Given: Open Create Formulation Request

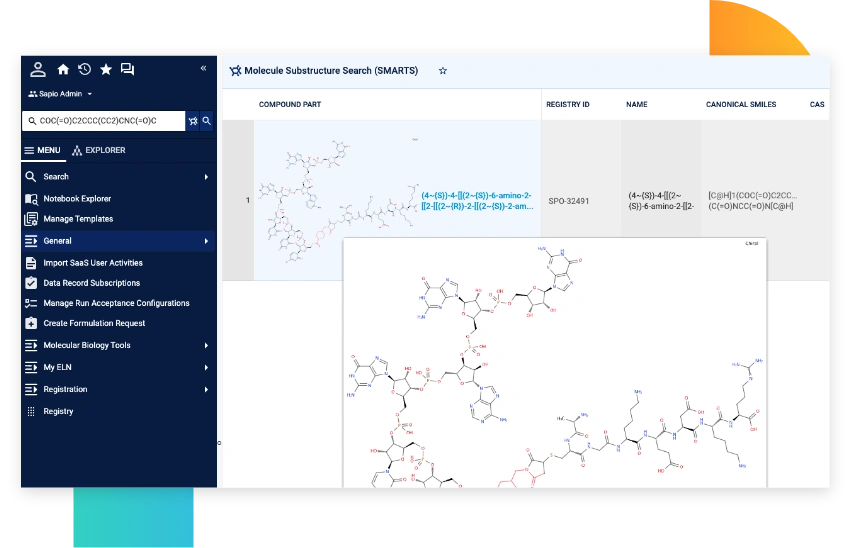Looking at the screenshot, I should [x=118, y=323].
